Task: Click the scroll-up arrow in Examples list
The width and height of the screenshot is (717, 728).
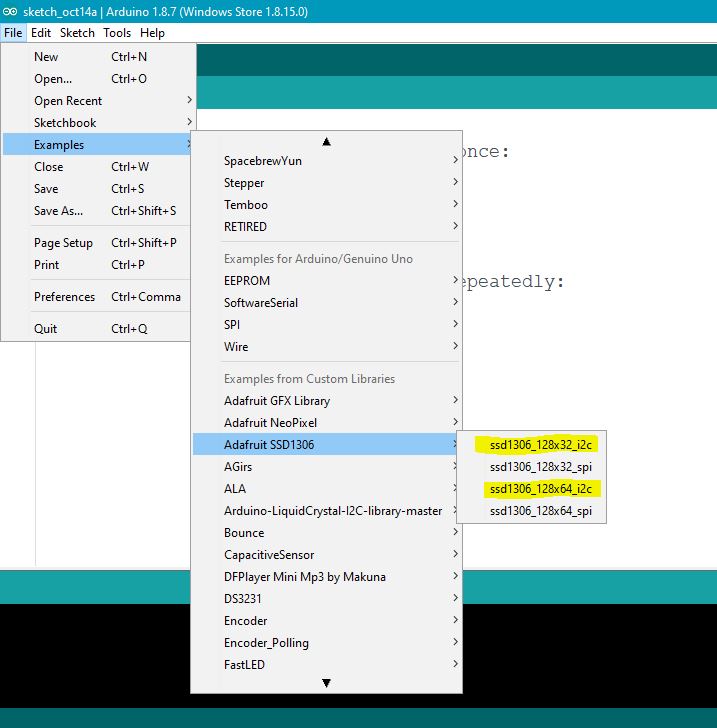Action: click(x=326, y=142)
